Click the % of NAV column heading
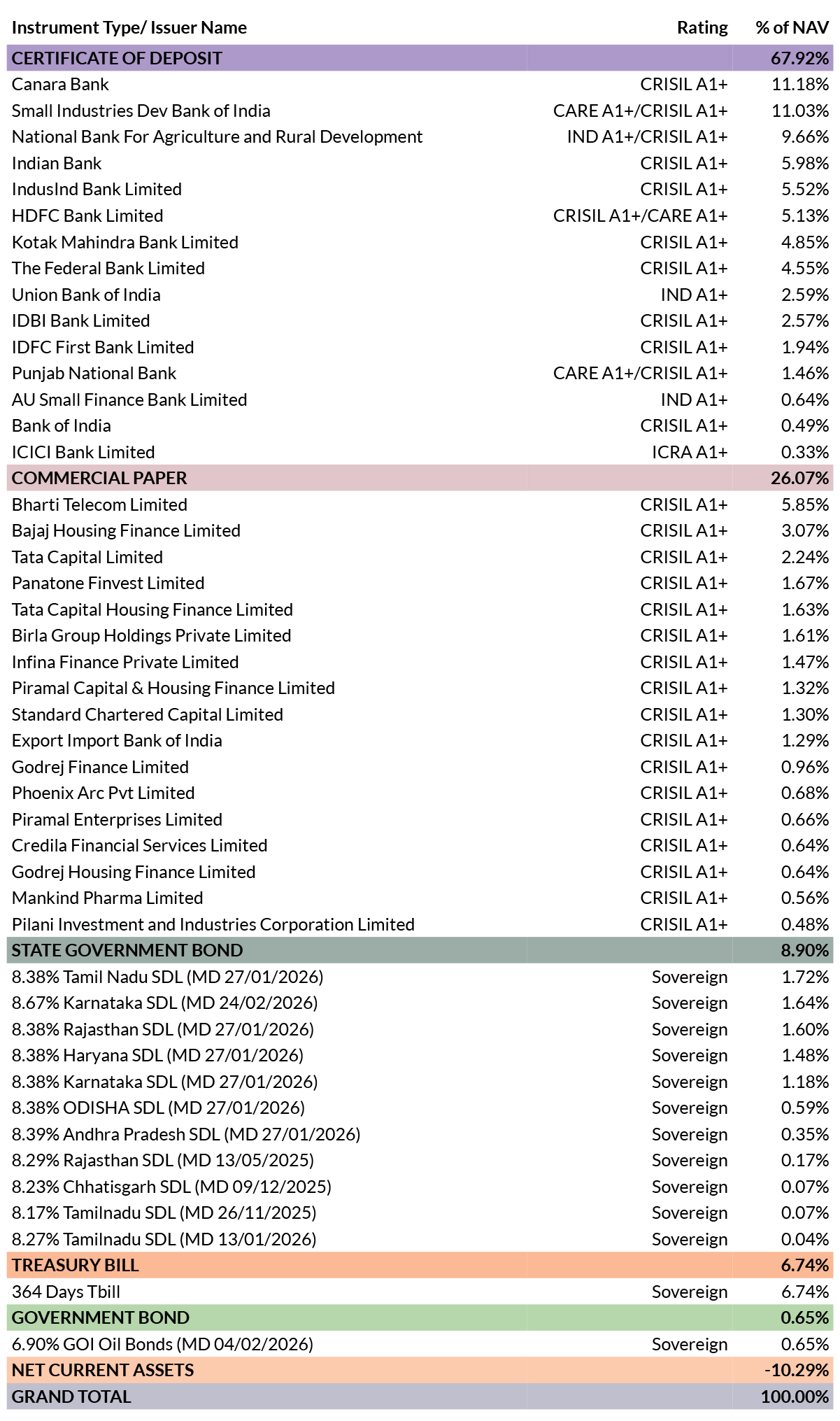This screenshot has height=1421, width=840. coord(792,27)
